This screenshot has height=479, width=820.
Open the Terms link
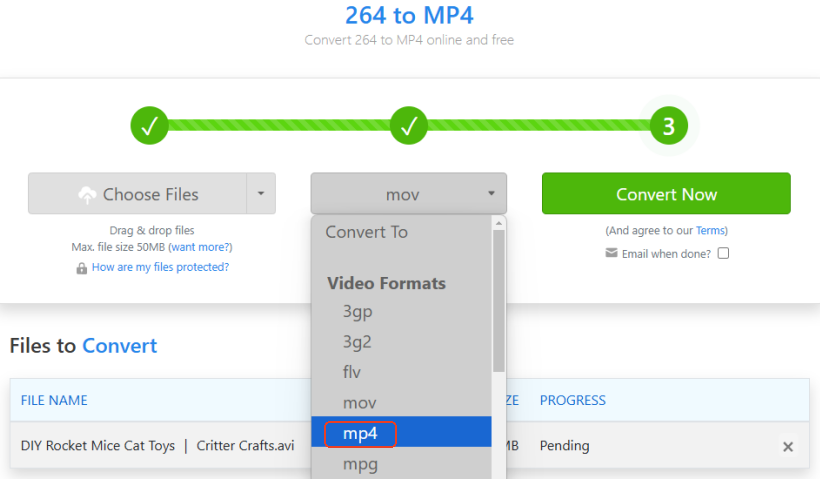click(711, 230)
